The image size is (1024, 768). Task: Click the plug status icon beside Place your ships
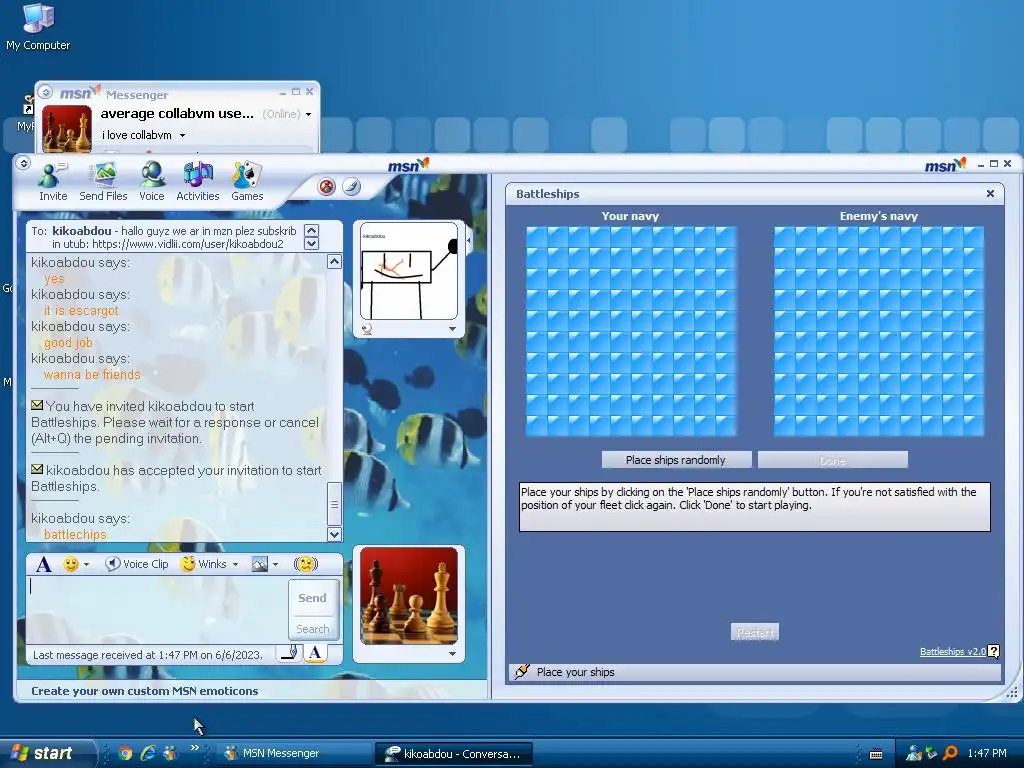[x=521, y=672]
